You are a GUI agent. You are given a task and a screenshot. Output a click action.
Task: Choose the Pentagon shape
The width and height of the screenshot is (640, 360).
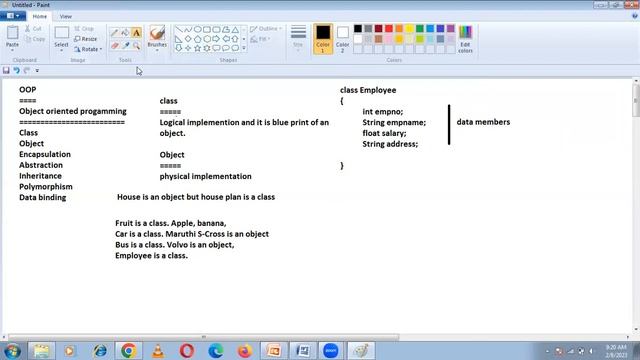coord(197,39)
